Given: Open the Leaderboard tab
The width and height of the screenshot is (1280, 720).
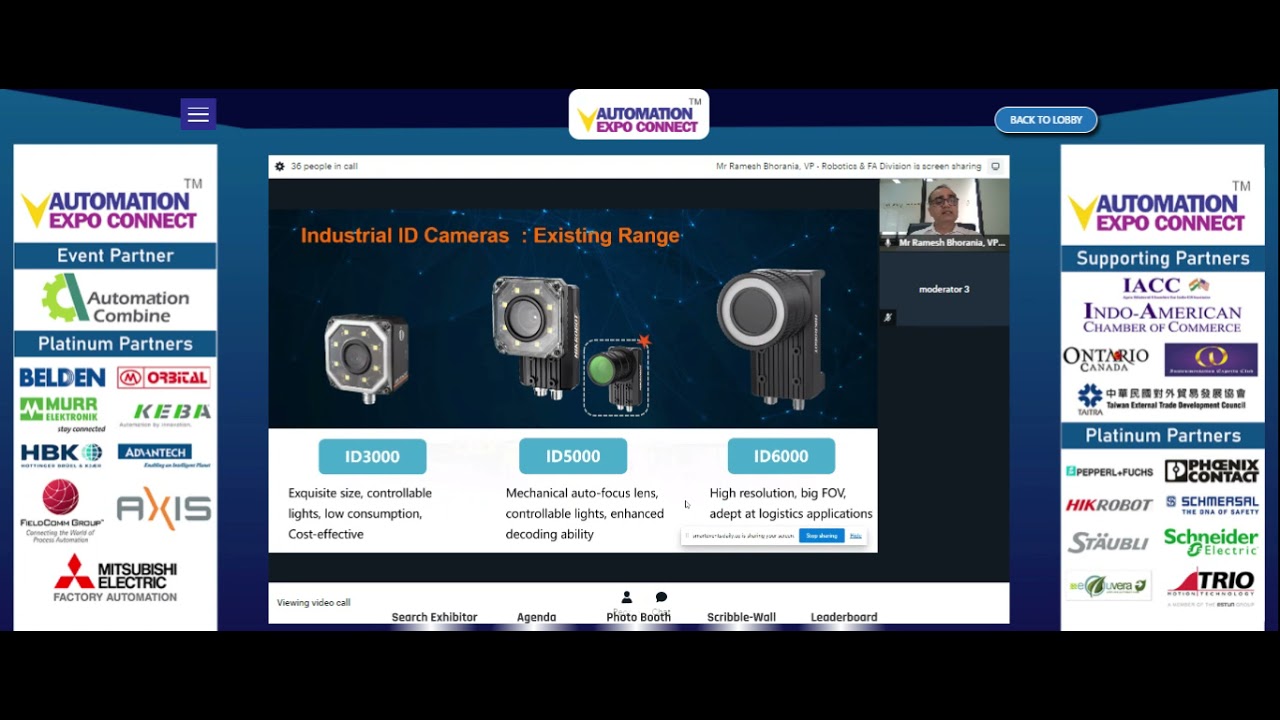Looking at the screenshot, I should pyautogui.click(x=844, y=617).
